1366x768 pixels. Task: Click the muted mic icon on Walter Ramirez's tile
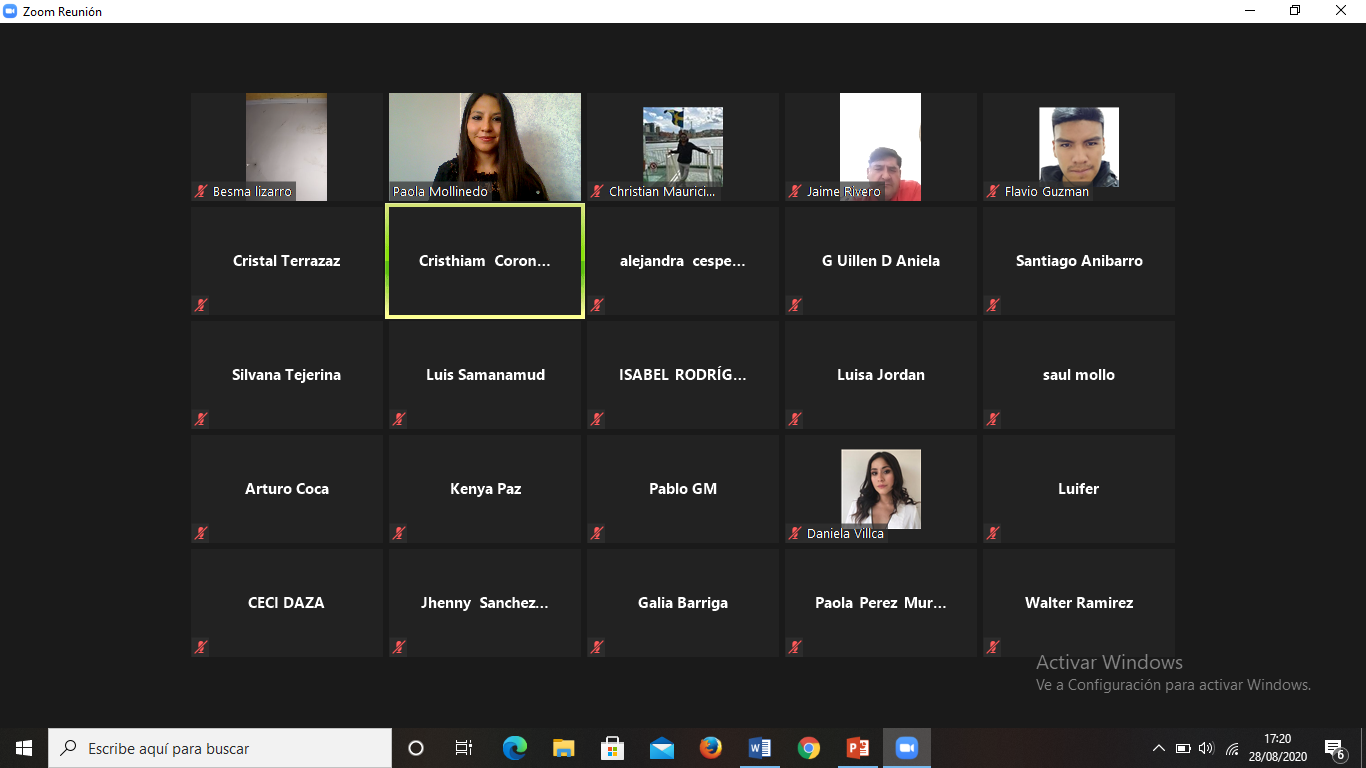tap(993, 647)
